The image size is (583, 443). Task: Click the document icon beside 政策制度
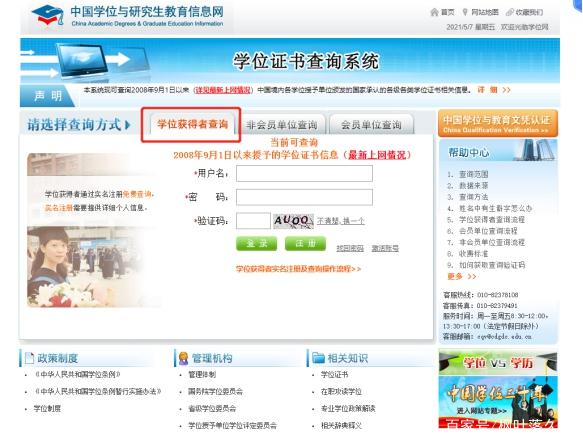29,358
